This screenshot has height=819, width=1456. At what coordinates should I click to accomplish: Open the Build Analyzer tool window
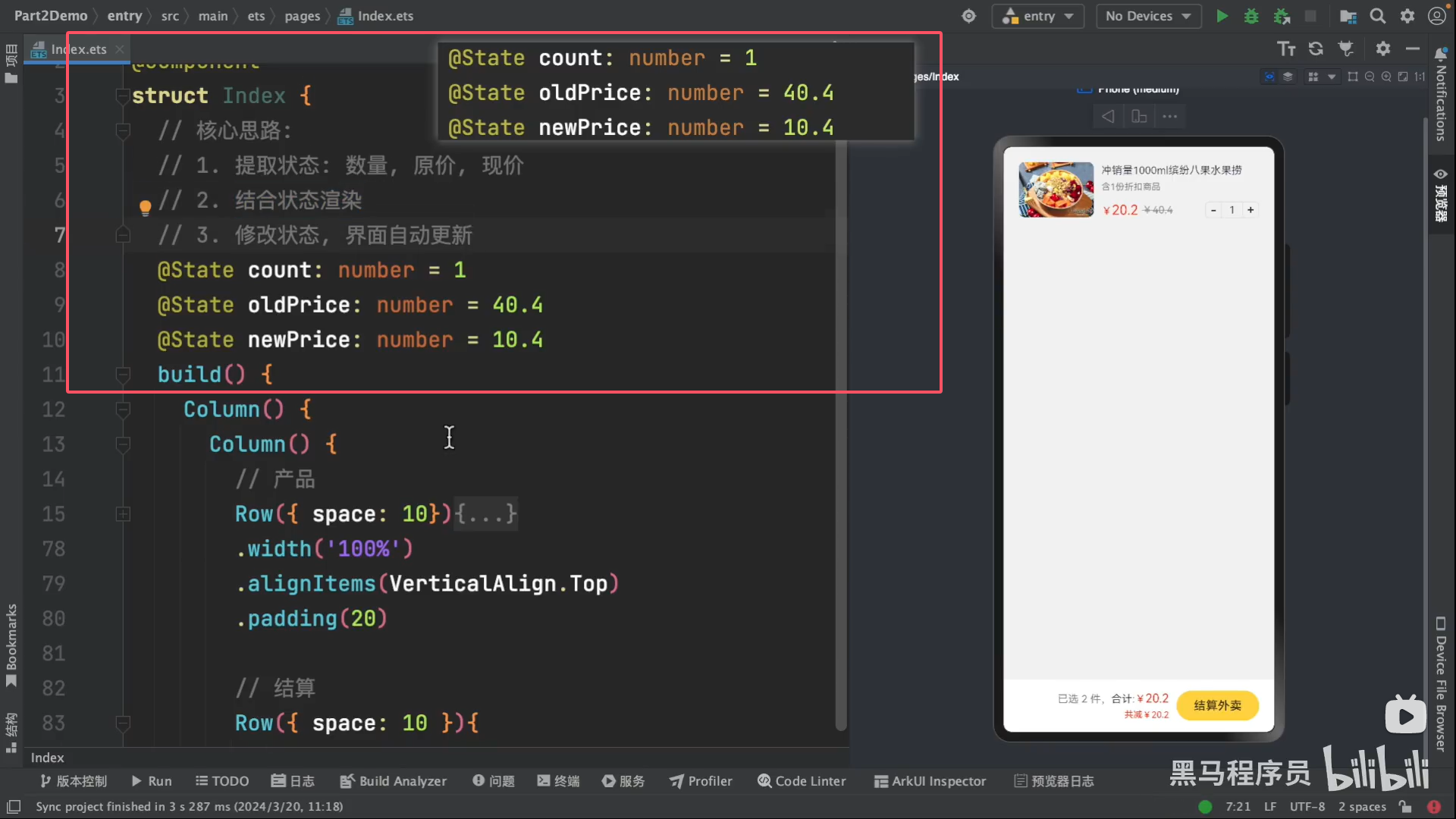(394, 781)
